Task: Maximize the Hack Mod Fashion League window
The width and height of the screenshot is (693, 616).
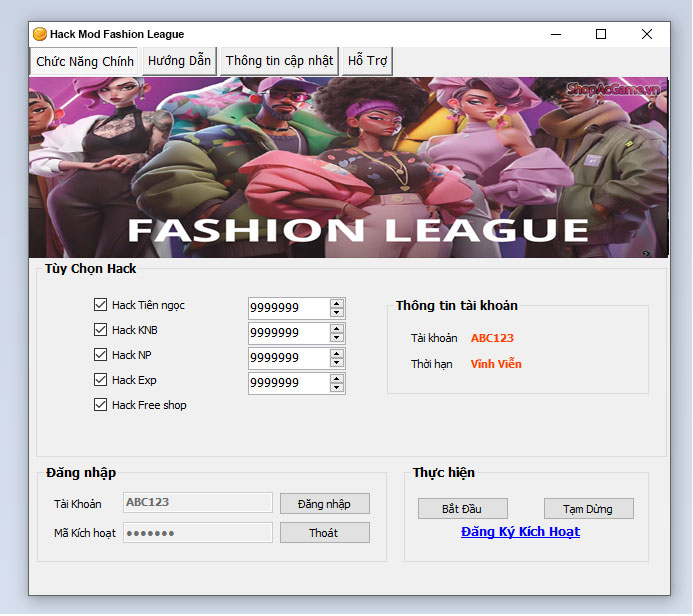Action: [x=601, y=34]
